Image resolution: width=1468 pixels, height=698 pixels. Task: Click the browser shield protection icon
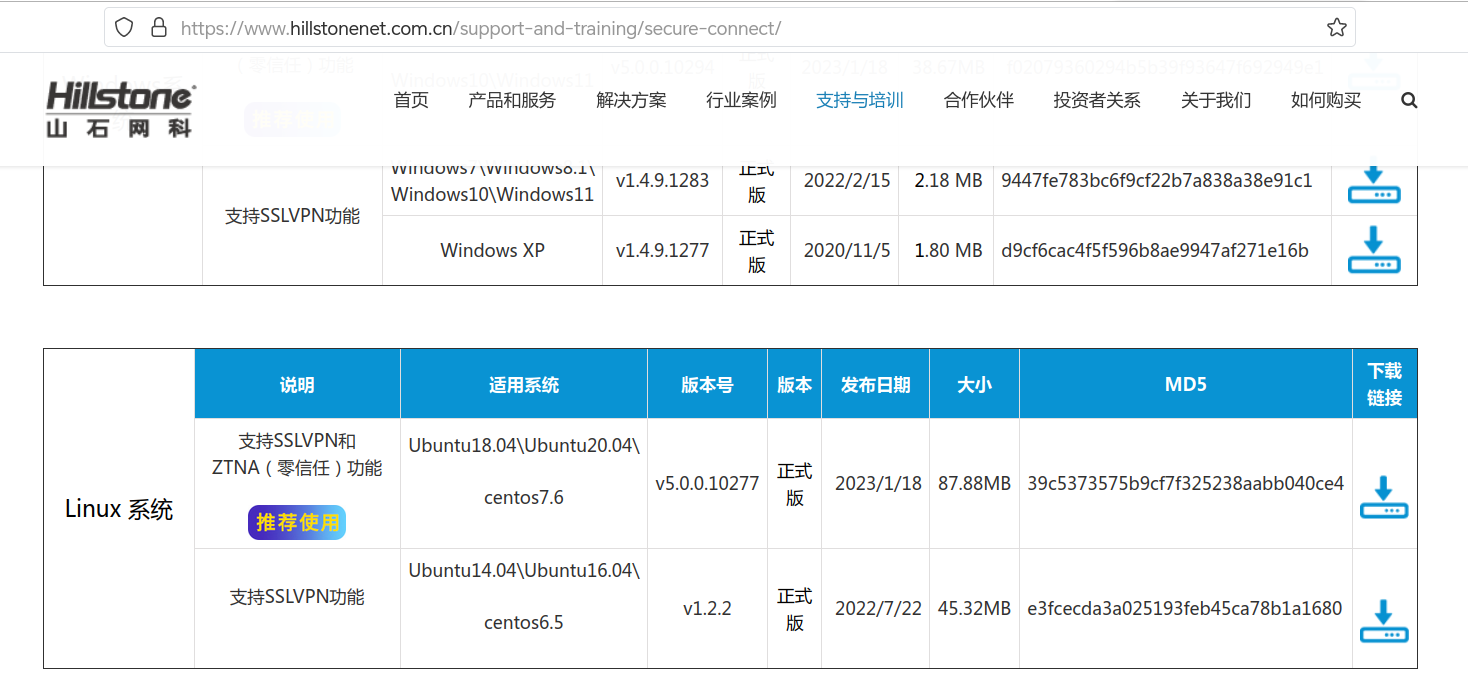point(124,27)
